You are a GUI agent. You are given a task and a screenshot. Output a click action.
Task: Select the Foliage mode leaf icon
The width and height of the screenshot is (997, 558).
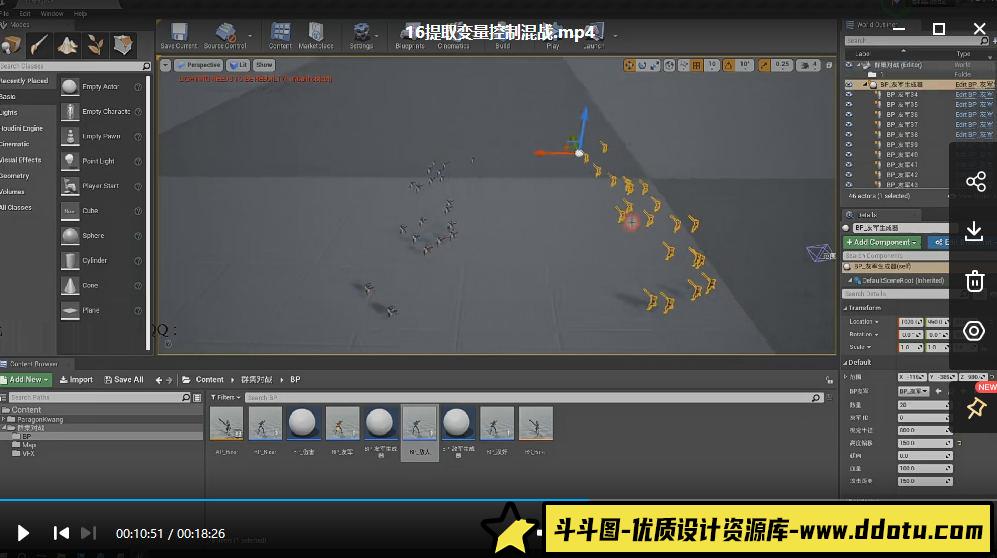pos(95,45)
